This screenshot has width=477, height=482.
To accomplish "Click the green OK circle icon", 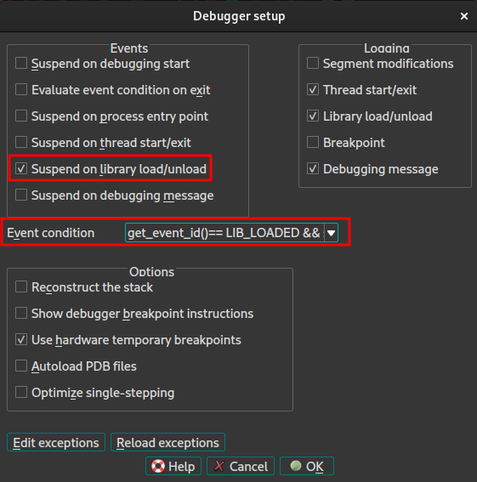I will coord(296,466).
